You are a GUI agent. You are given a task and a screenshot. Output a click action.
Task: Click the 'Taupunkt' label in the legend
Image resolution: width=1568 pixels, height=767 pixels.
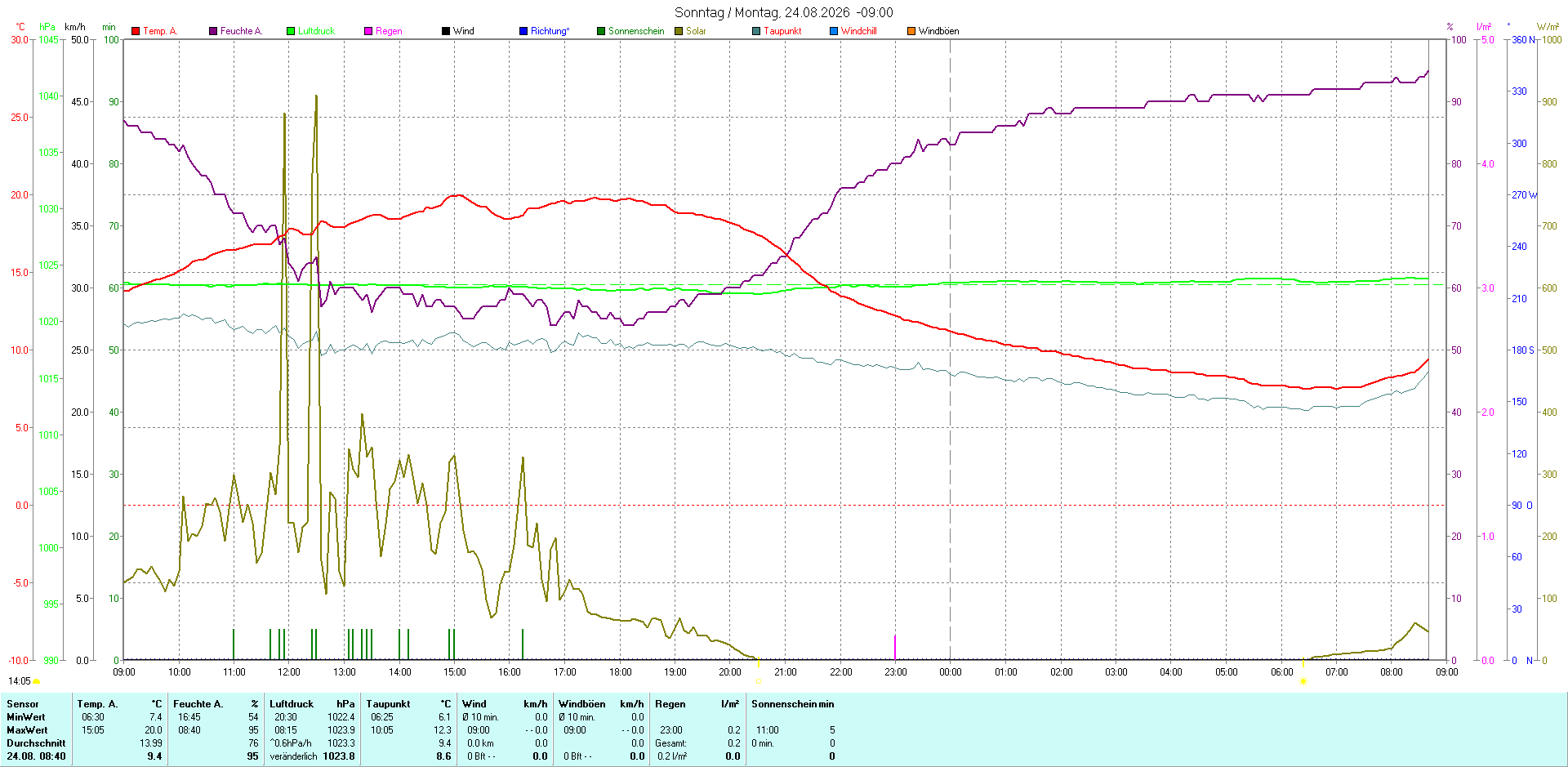pos(782,31)
